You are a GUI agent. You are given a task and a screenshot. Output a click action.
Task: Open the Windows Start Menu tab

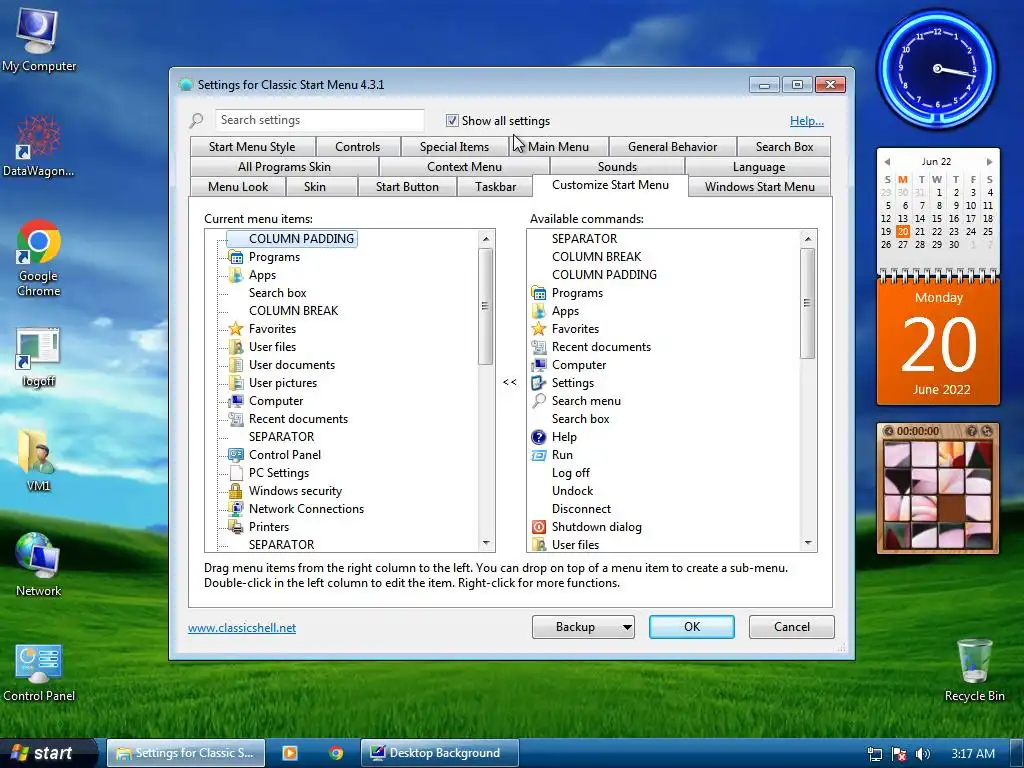760,187
